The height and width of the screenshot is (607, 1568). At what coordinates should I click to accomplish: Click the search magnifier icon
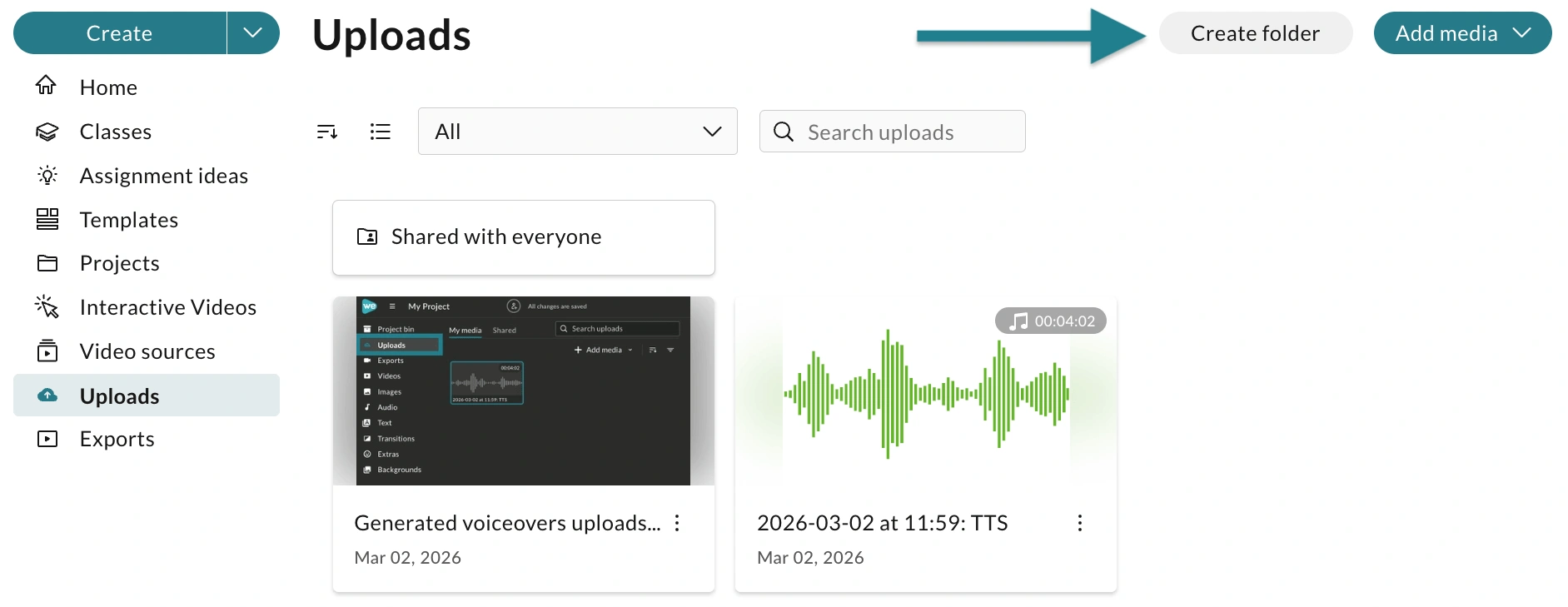pos(783,132)
